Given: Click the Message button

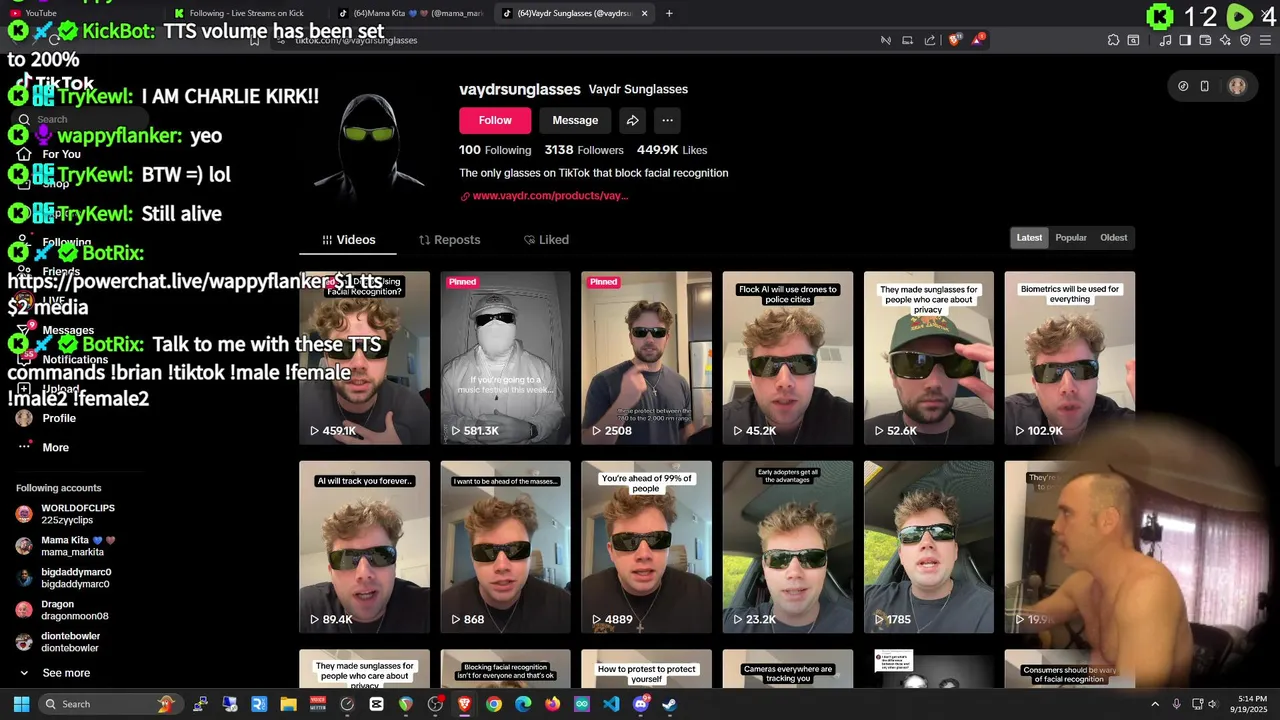Looking at the screenshot, I should [x=575, y=120].
